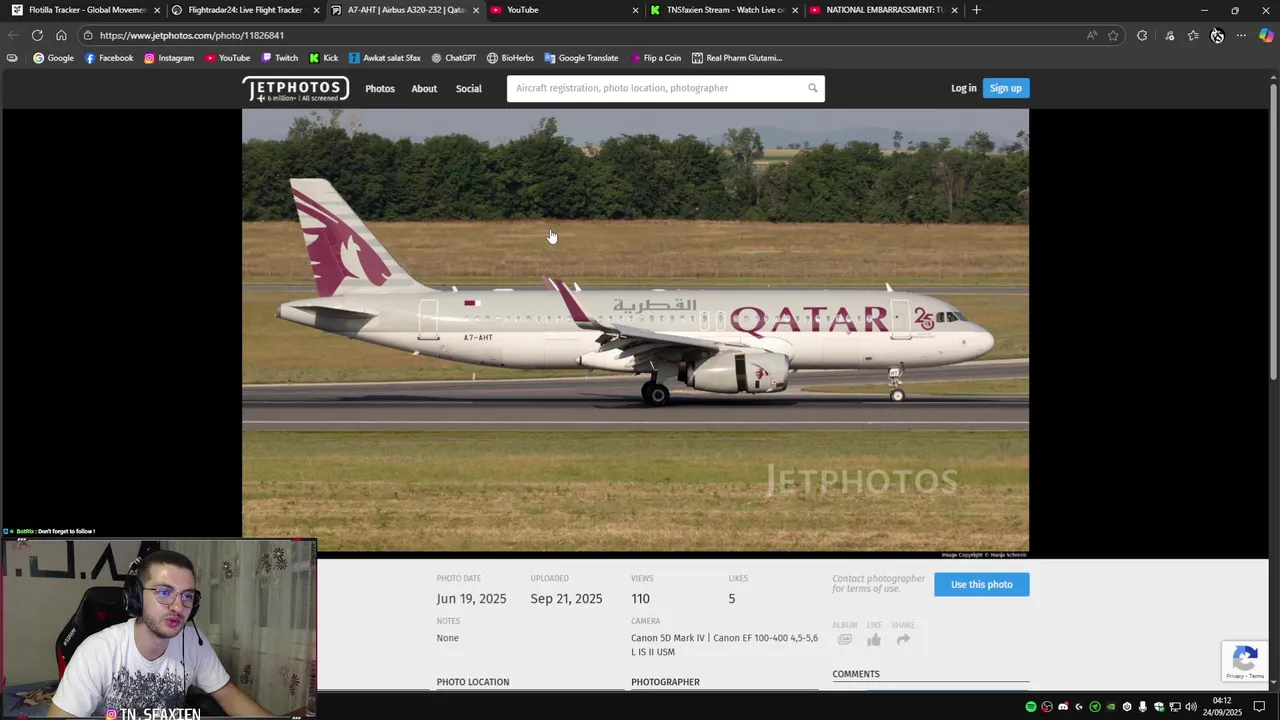
Task: Open Discord icon in system tray
Action: point(1063,707)
